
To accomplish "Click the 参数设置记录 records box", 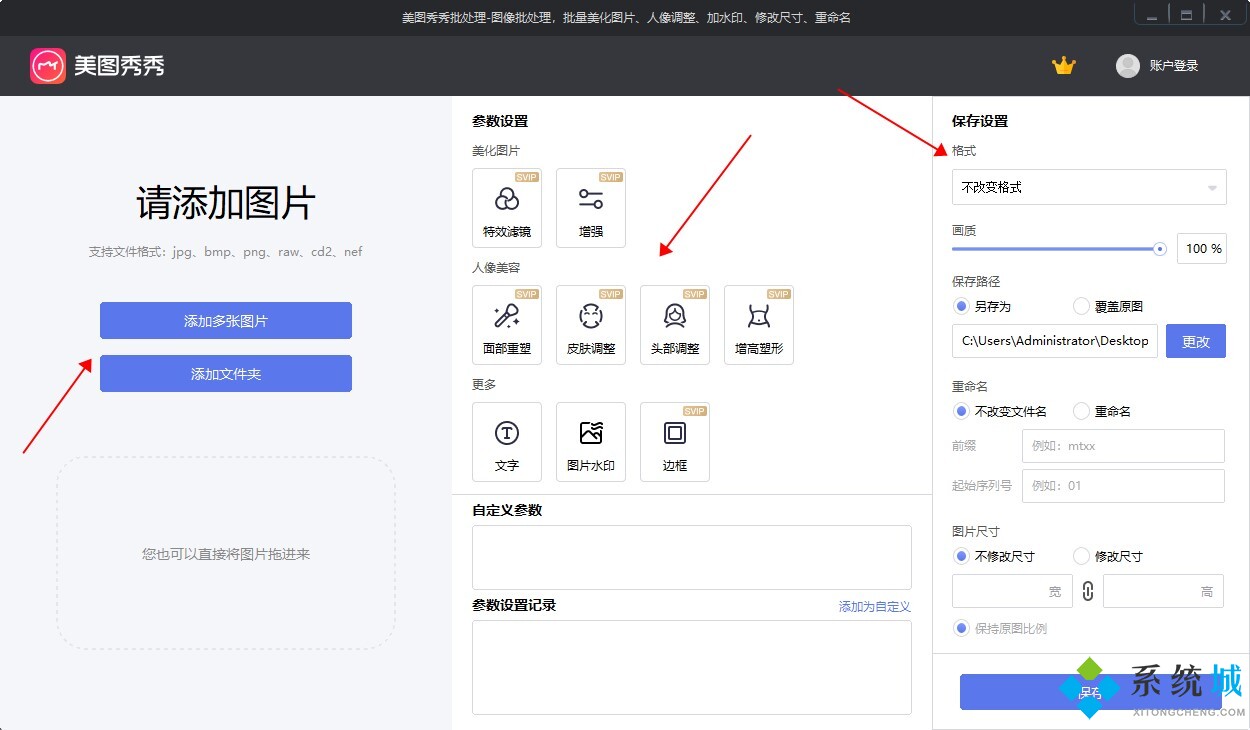I will 692,667.
